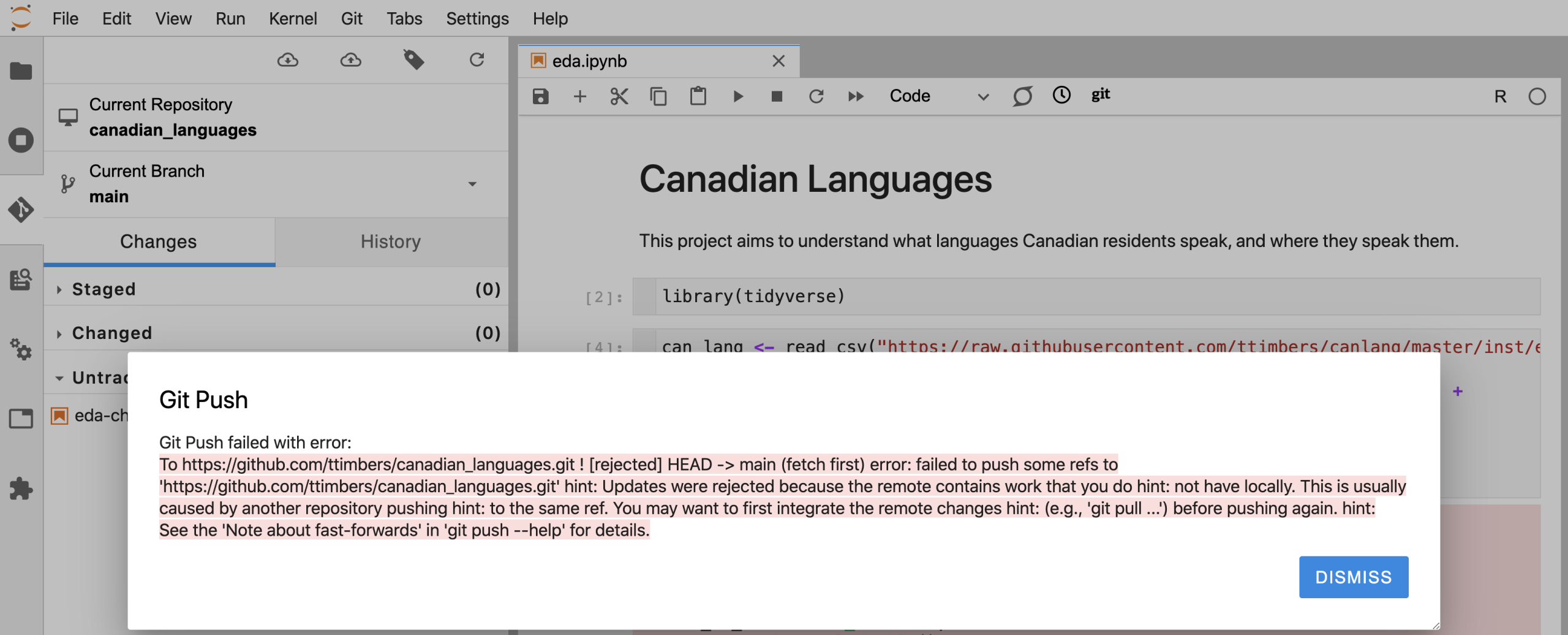Screen dimensions: 1568x635
Task: Run the selected cell
Action: point(738,96)
